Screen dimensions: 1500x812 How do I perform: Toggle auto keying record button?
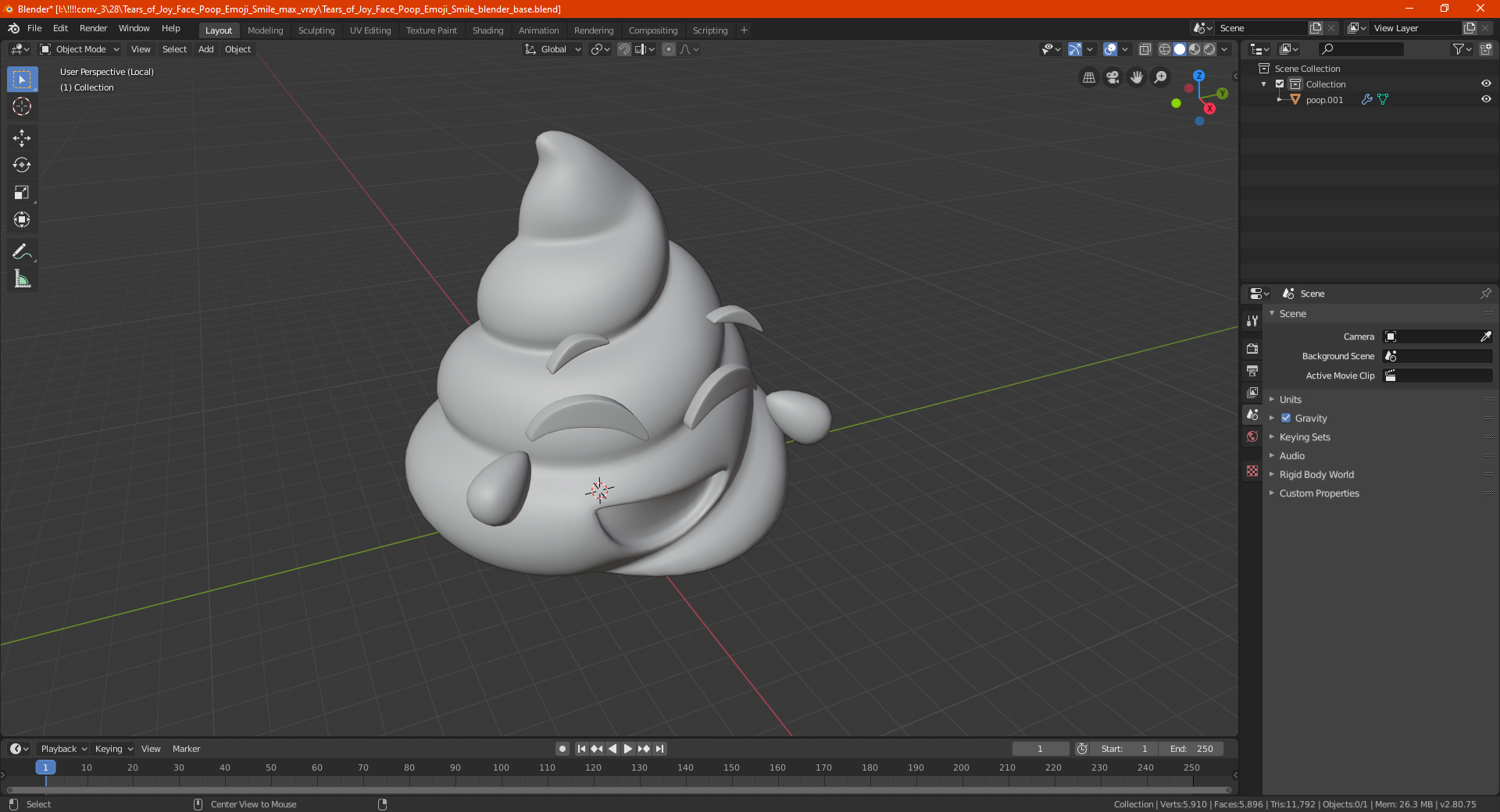pyautogui.click(x=562, y=749)
